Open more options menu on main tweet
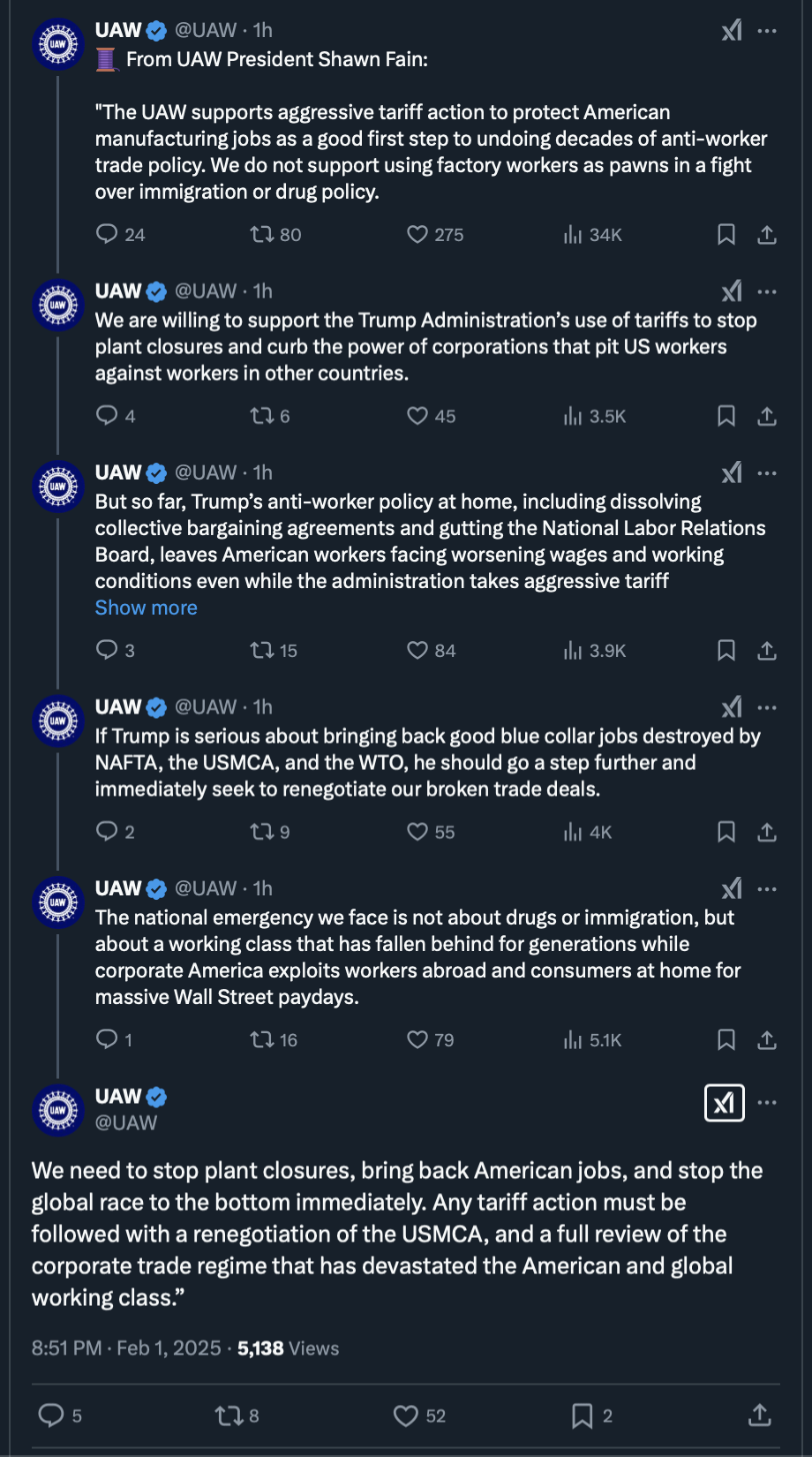Screen dimensions: 812x1457 767,1103
